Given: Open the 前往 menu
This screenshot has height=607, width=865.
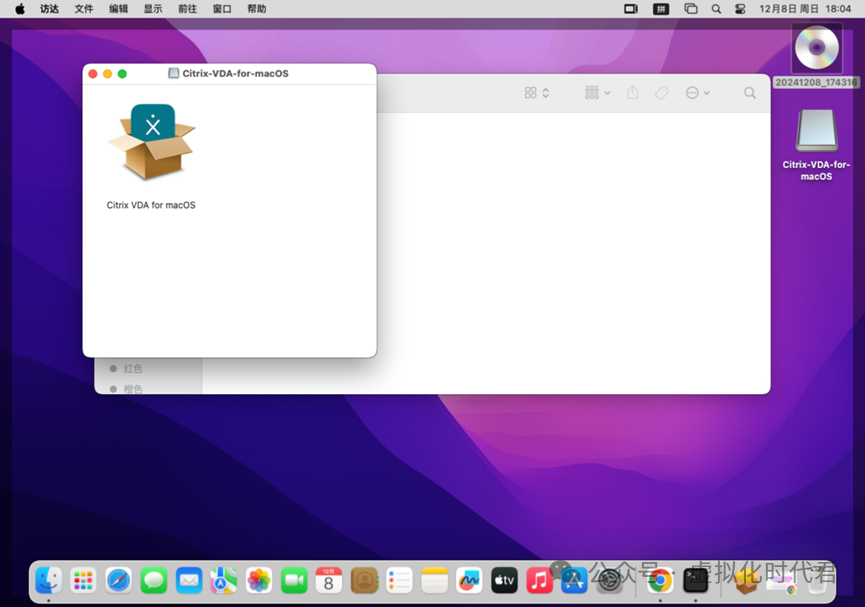Looking at the screenshot, I should pos(188,9).
